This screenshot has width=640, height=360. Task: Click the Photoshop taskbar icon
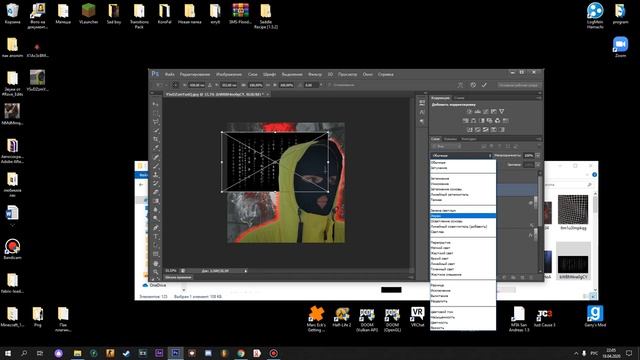(176, 353)
